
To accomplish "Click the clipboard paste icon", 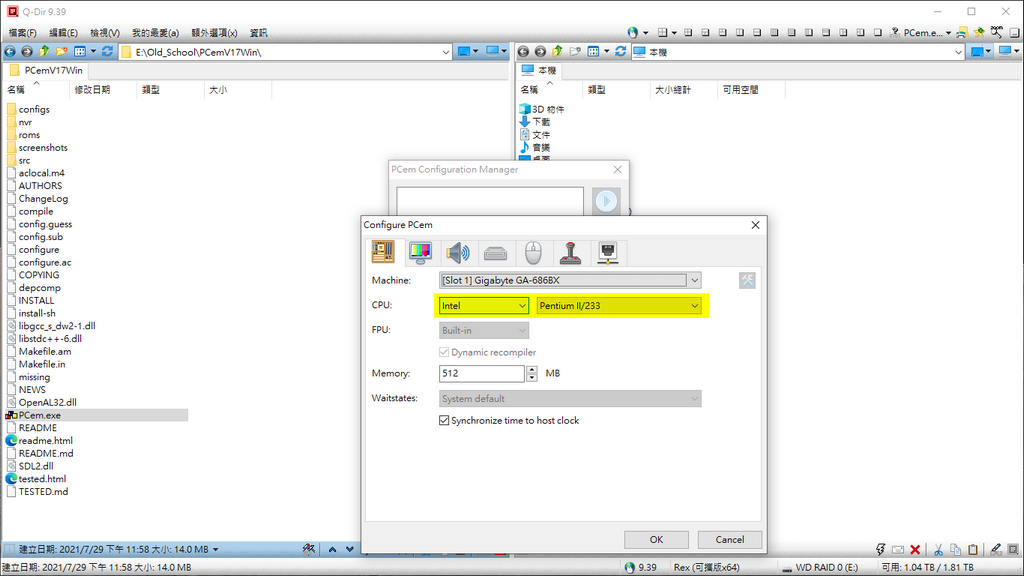I will click(973, 549).
